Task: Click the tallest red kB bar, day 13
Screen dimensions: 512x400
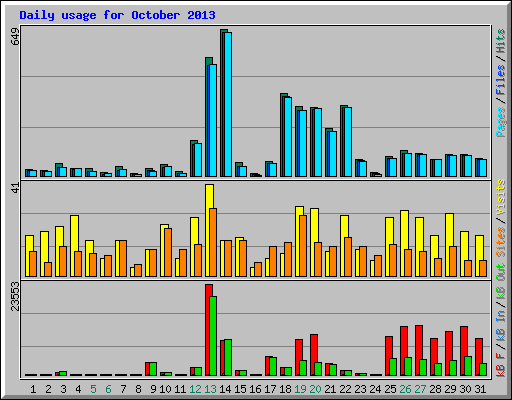Action: (209, 330)
